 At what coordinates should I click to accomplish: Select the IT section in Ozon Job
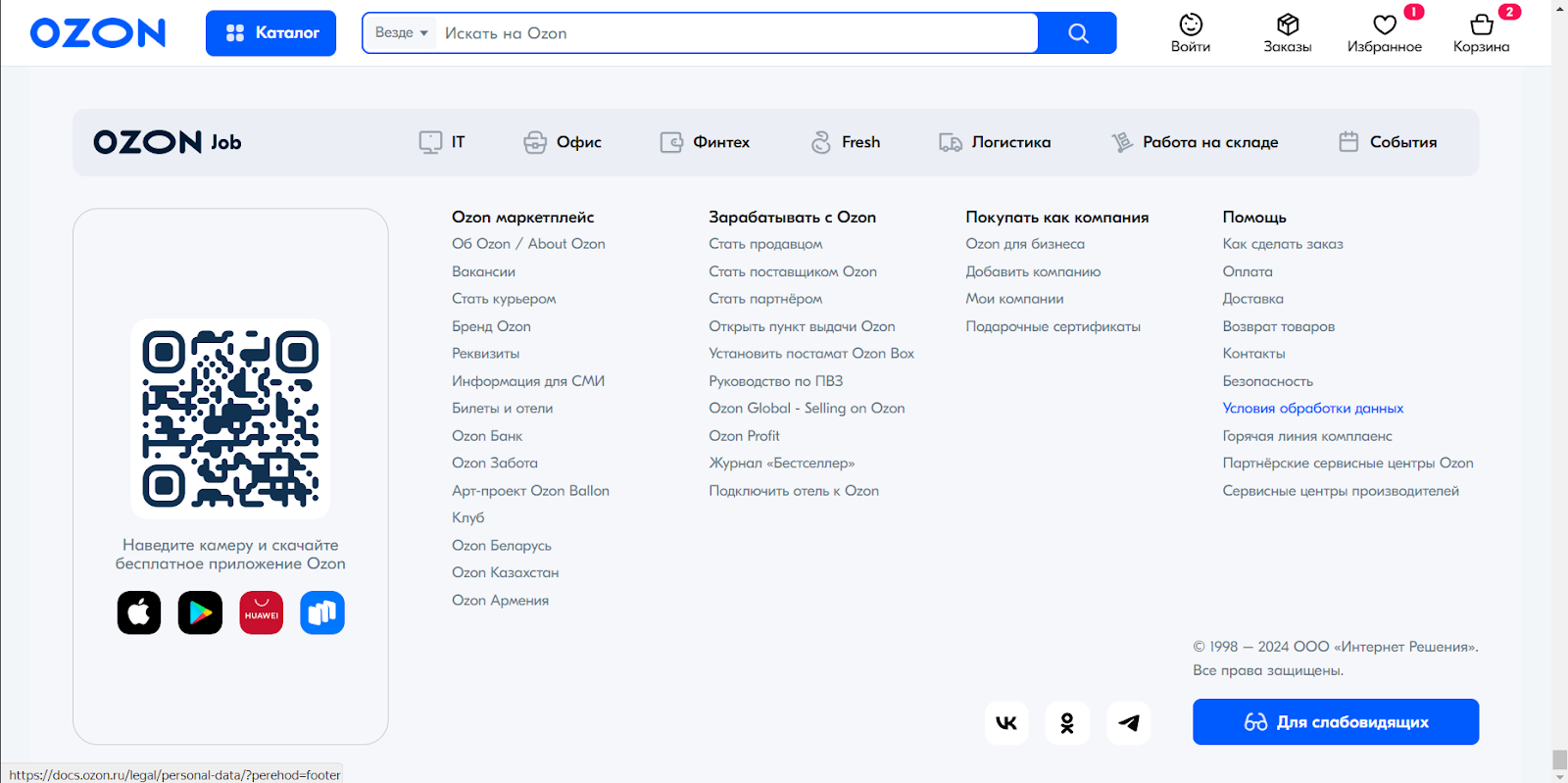443,142
